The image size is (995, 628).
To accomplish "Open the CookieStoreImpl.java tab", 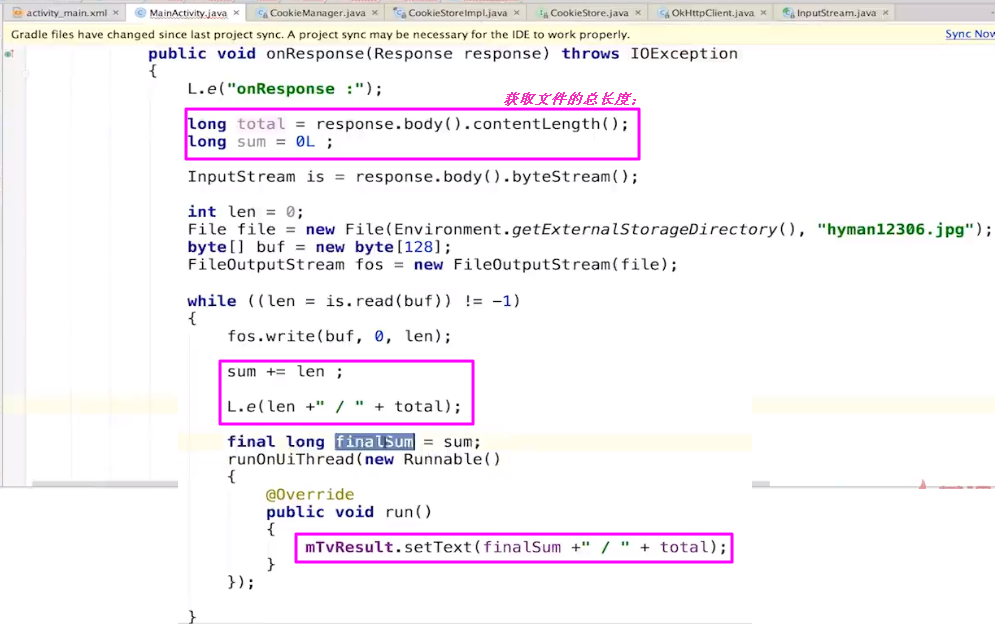I will pyautogui.click(x=457, y=13).
